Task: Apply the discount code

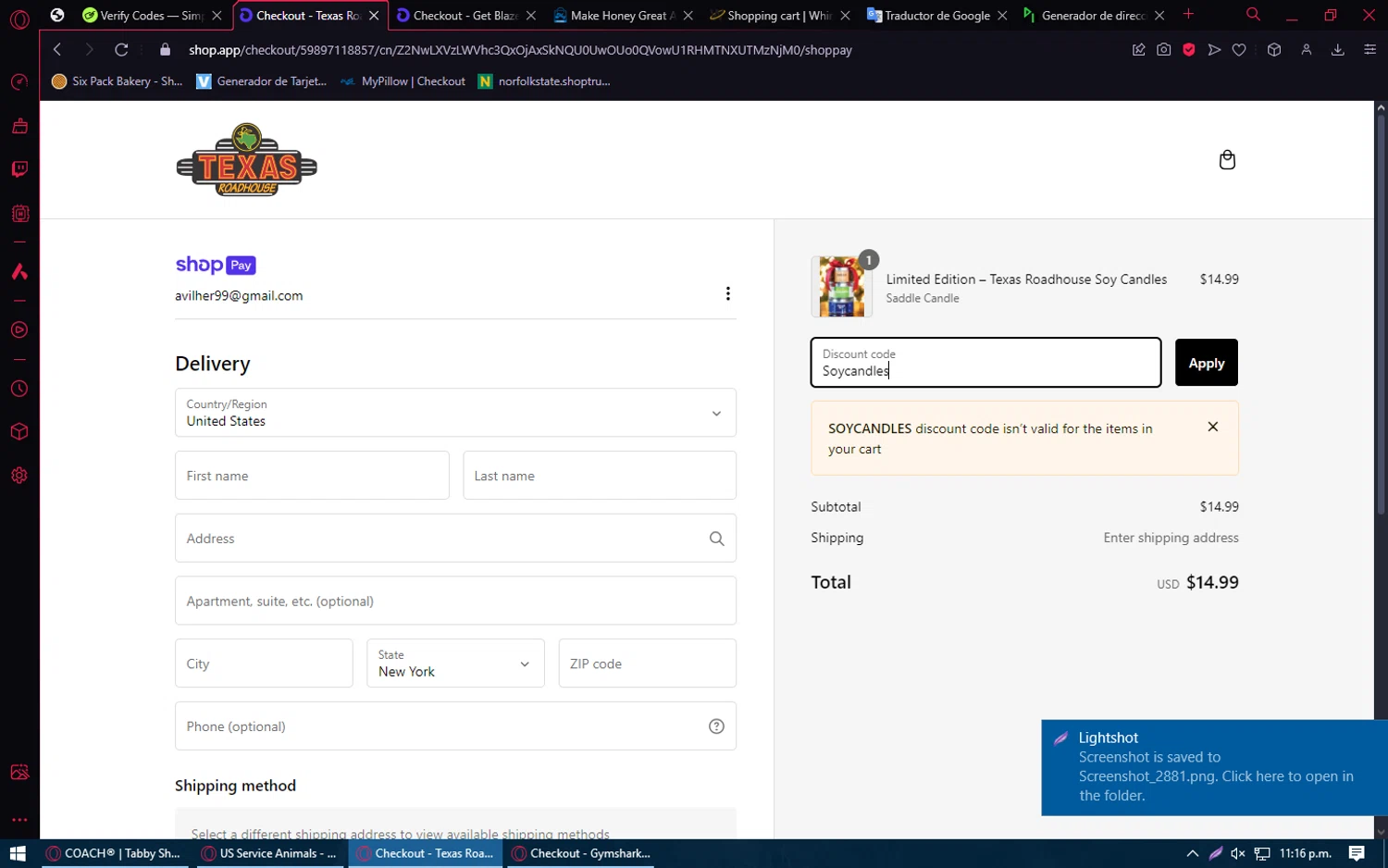Action: (x=1207, y=363)
